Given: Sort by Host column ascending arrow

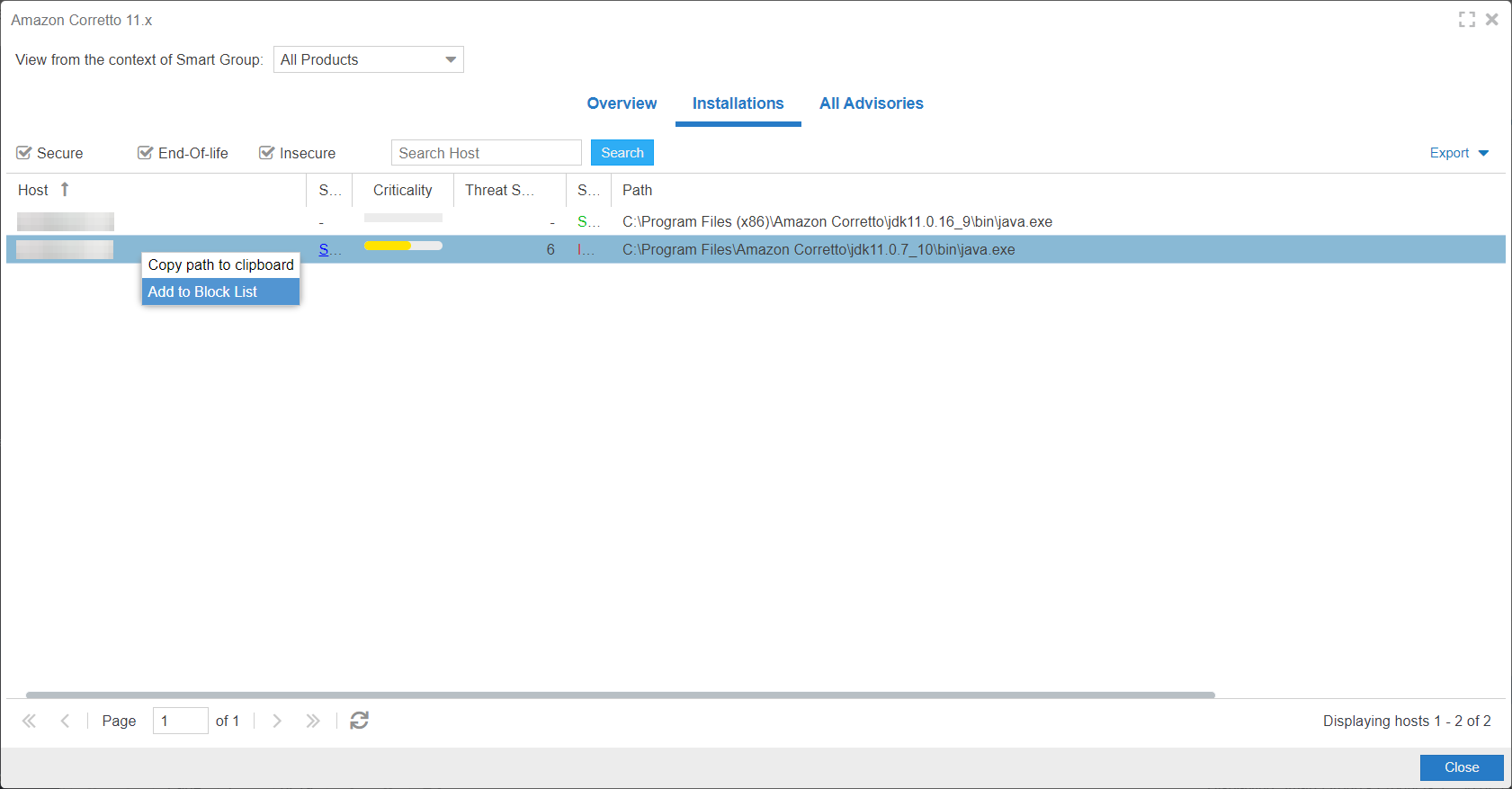Looking at the screenshot, I should coord(65,190).
